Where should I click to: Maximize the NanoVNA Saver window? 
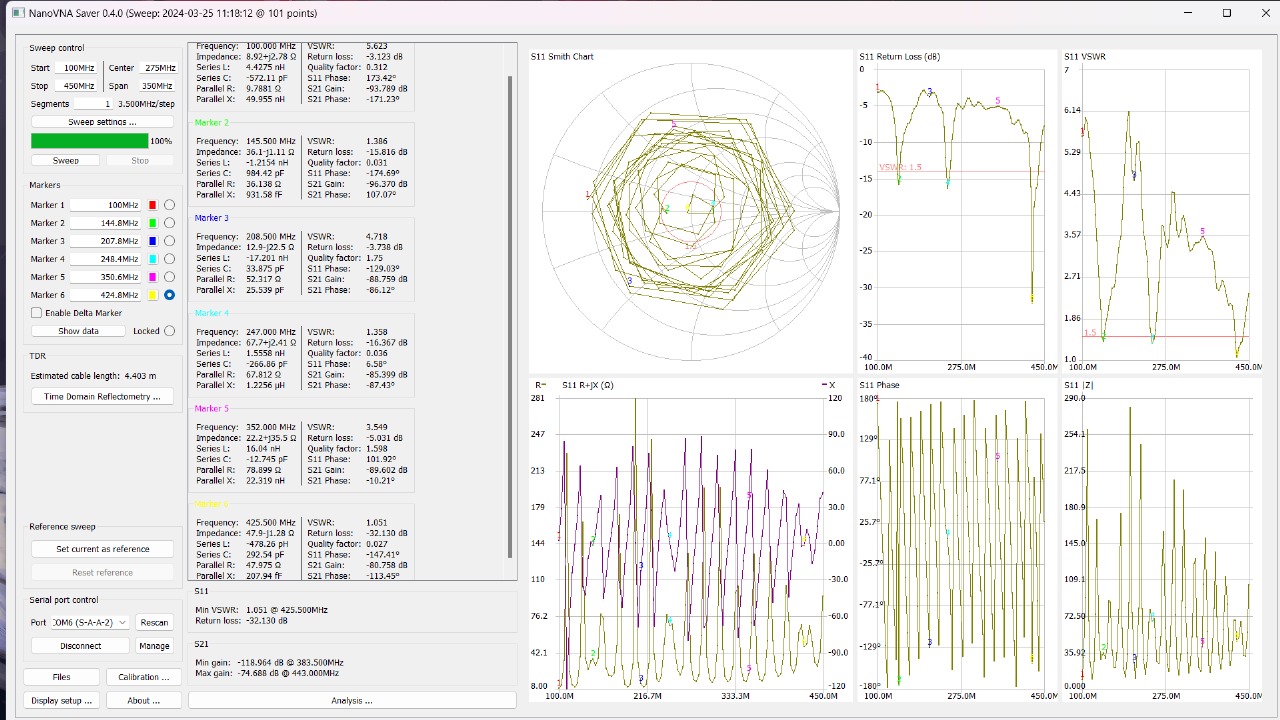1227,13
